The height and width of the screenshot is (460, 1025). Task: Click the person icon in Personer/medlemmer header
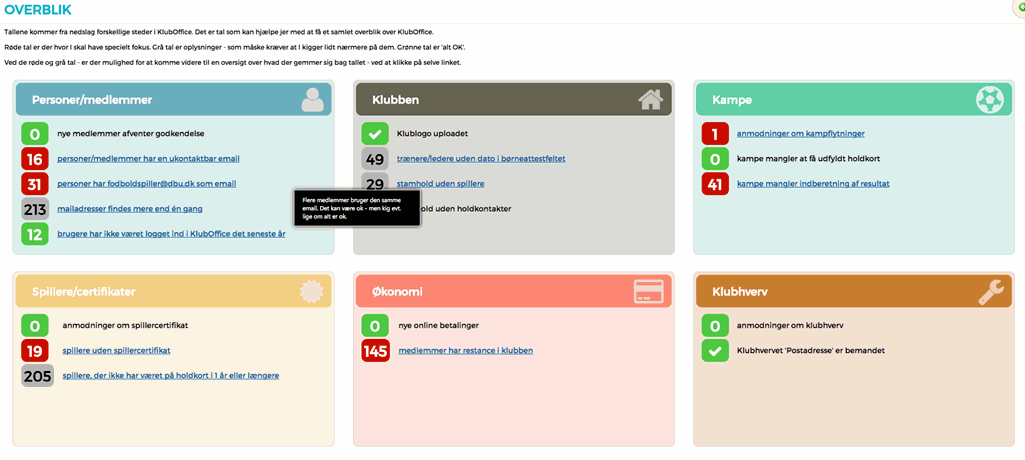(312, 100)
